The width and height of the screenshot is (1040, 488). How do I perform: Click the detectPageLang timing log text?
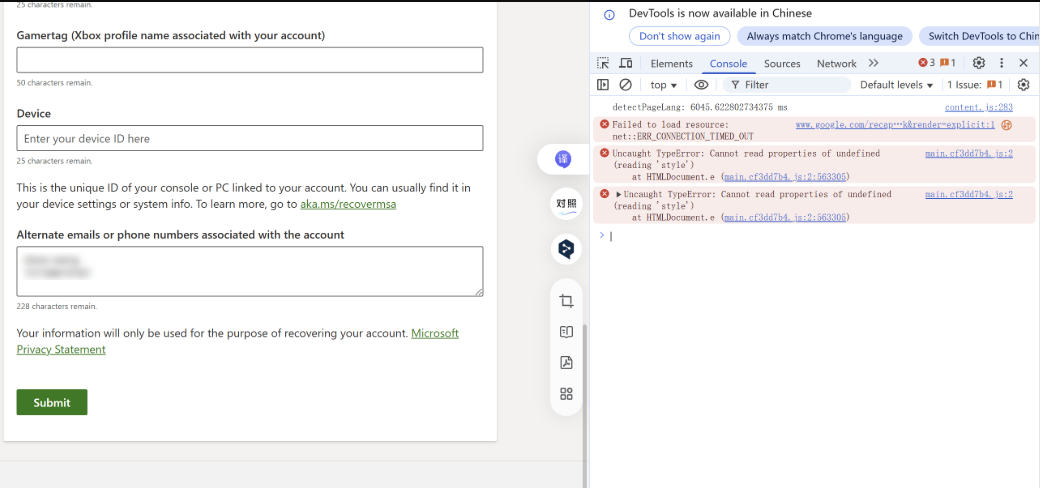pos(700,107)
